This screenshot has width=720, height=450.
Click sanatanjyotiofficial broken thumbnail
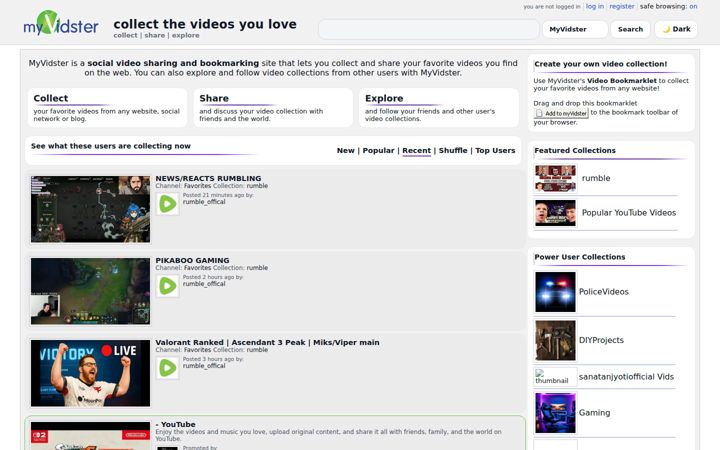point(555,377)
